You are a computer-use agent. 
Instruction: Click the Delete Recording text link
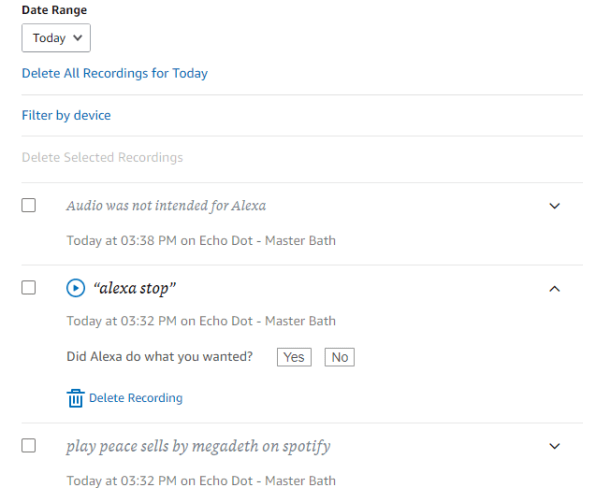click(136, 398)
